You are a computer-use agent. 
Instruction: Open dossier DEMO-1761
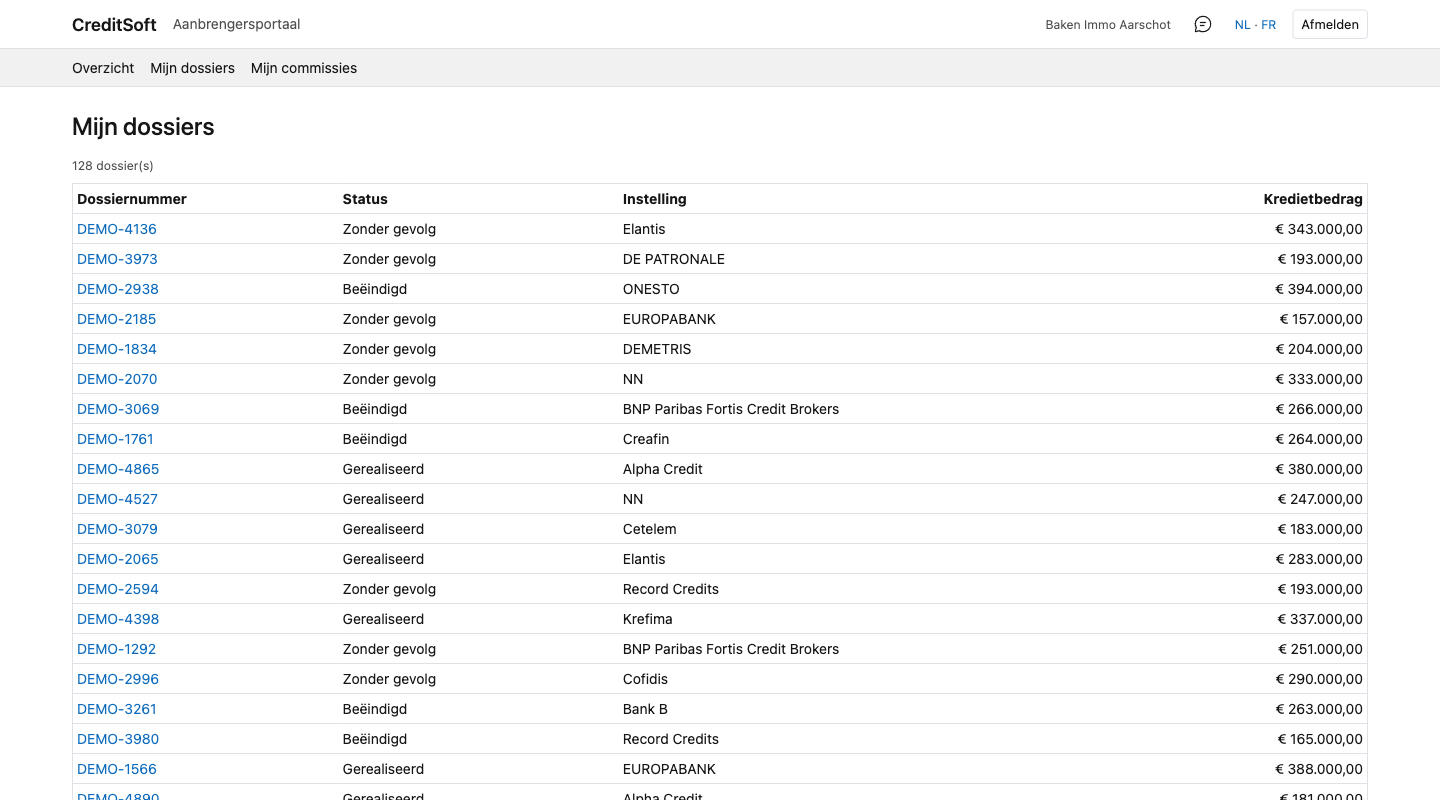pyautogui.click(x=115, y=439)
